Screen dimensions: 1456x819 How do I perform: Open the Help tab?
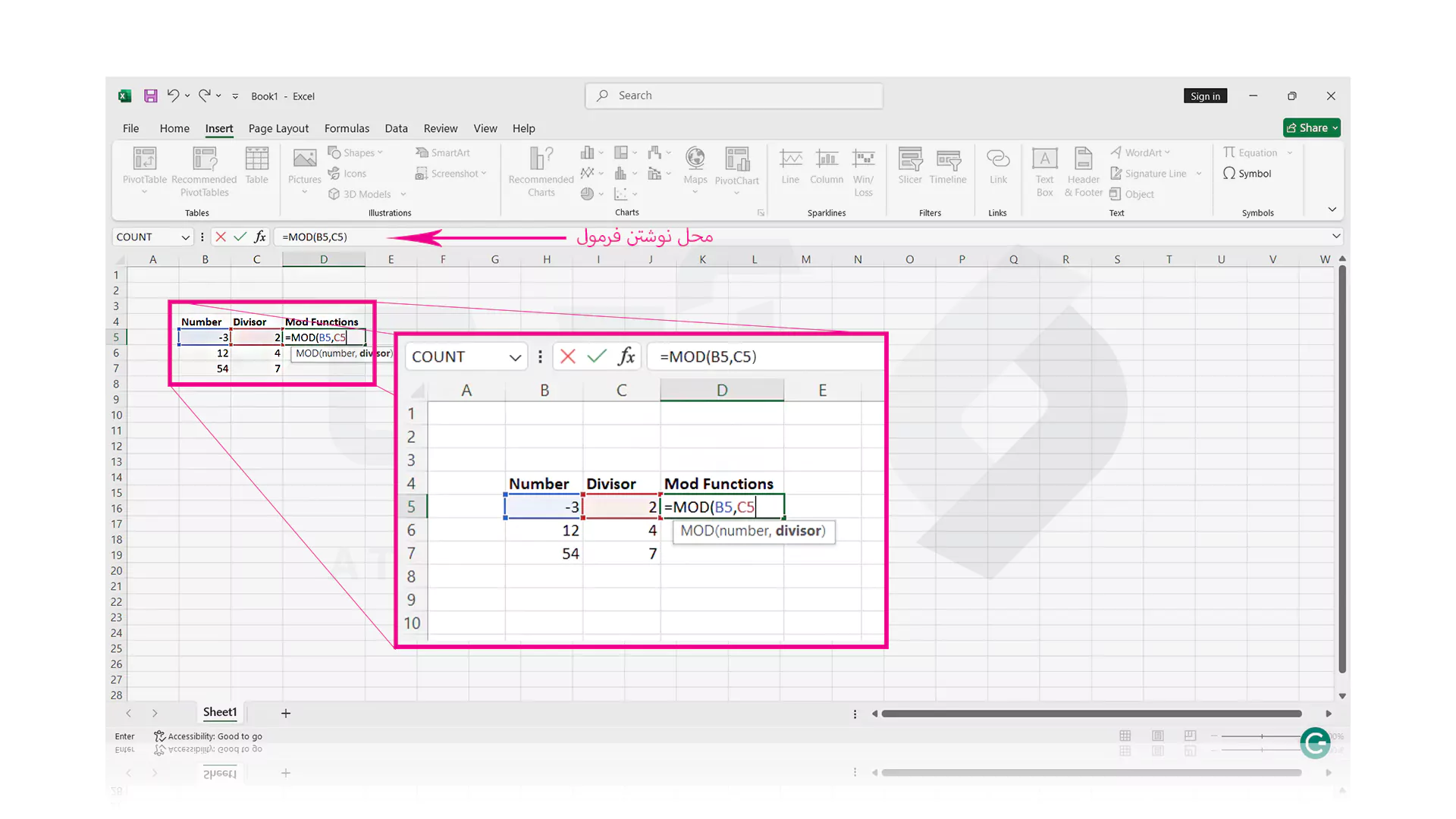(x=523, y=128)
